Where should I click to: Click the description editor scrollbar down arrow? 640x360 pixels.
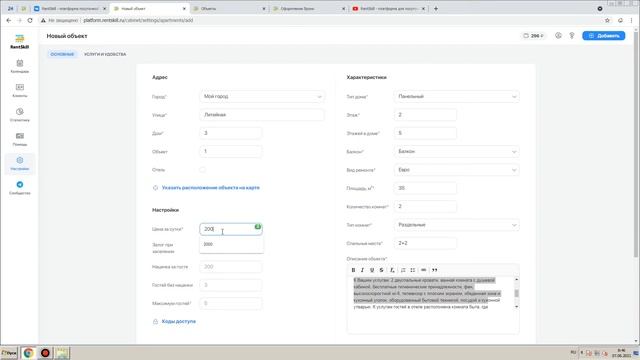pyautogui.click(x=516, y=307)
